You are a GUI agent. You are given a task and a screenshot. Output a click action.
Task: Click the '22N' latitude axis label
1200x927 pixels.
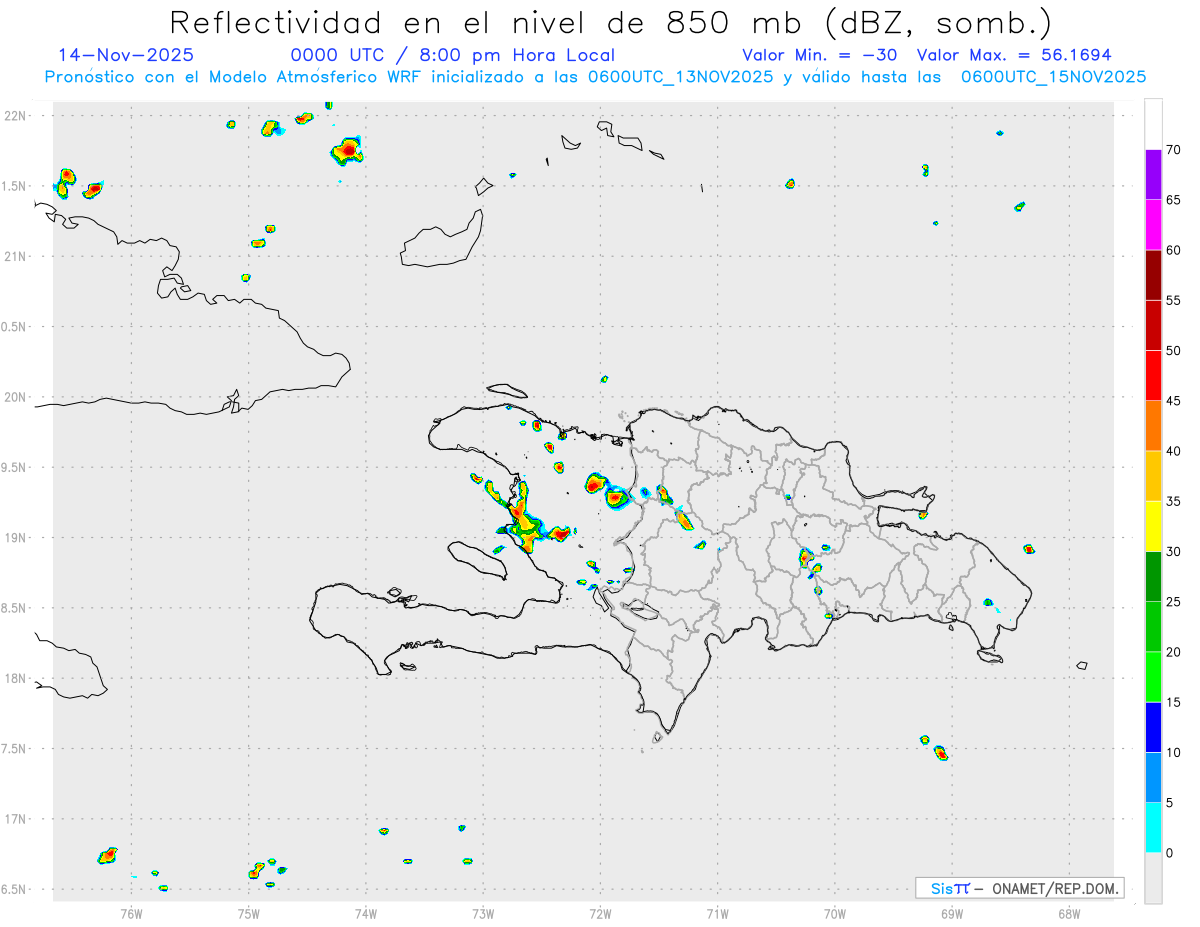coord(17,116)
